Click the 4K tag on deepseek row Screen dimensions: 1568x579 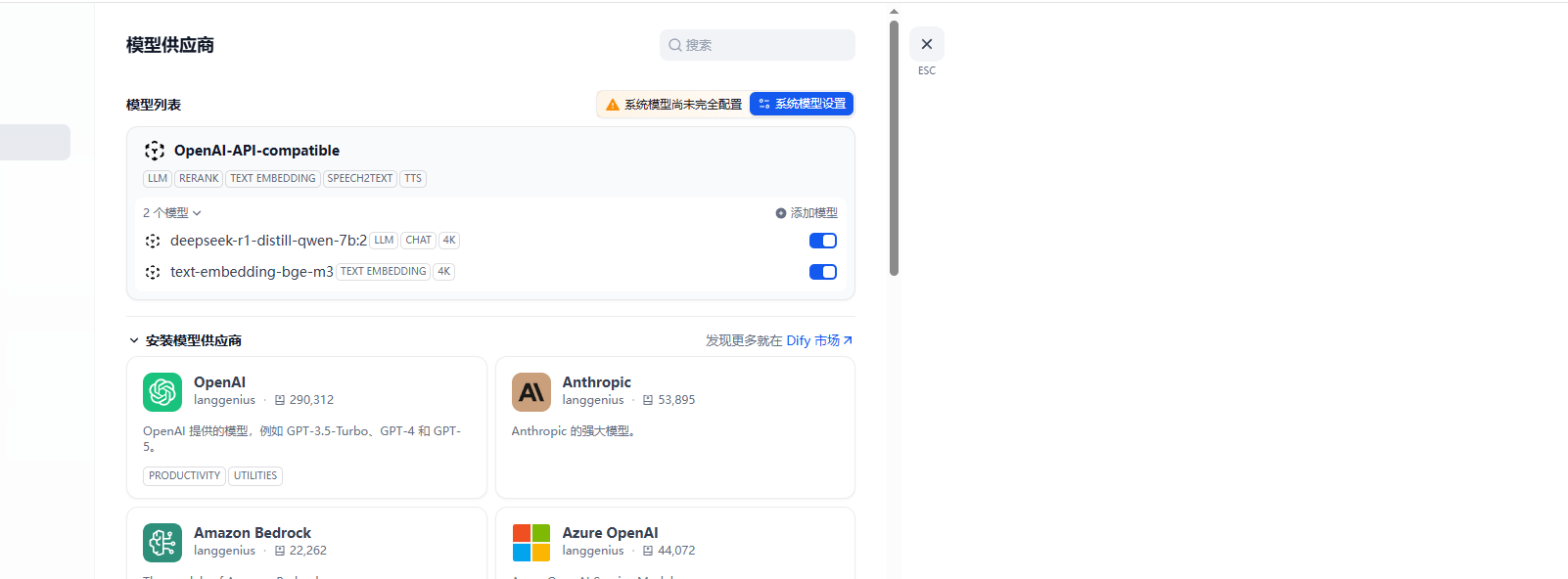449,241
